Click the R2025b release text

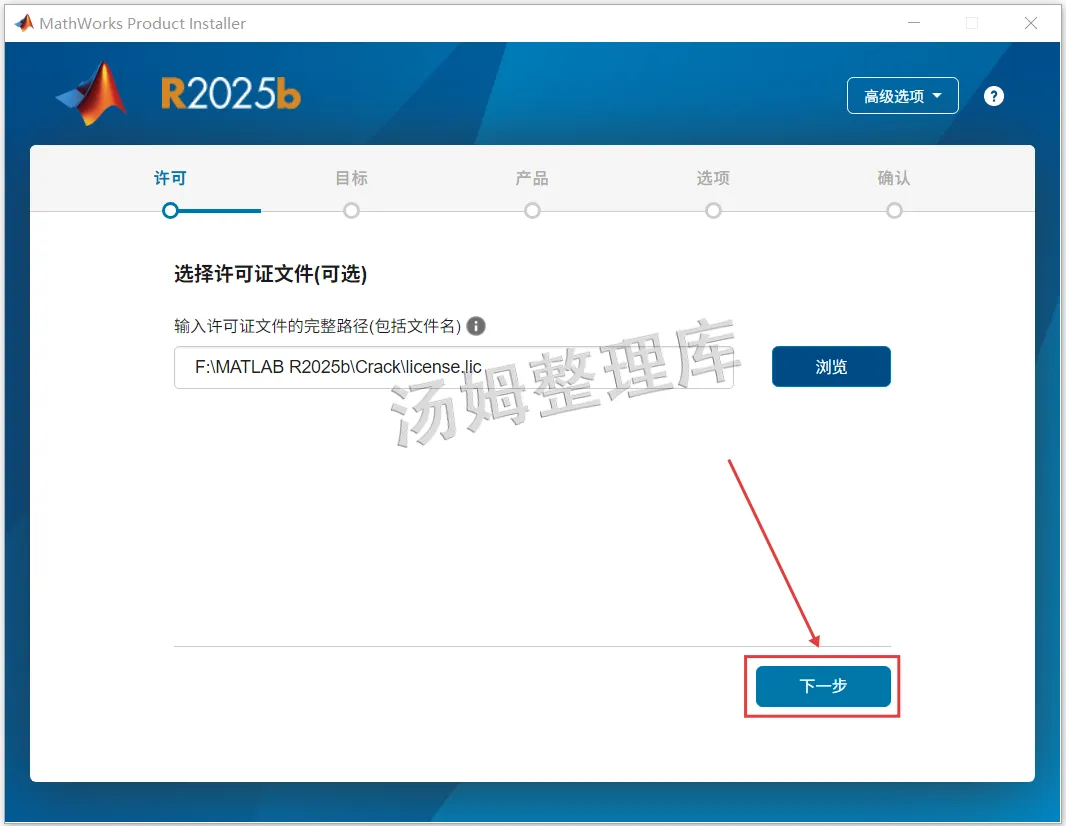point(230,94)
